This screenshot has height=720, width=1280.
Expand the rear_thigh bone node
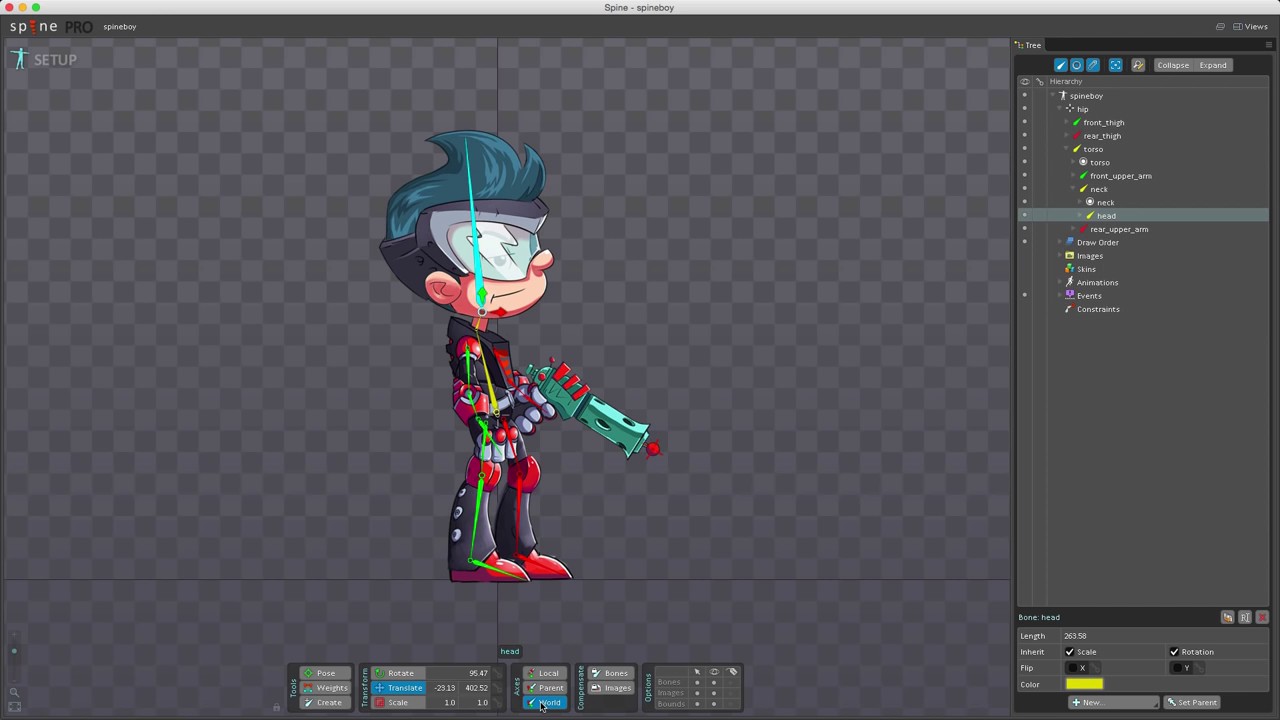coord(1067,136)
